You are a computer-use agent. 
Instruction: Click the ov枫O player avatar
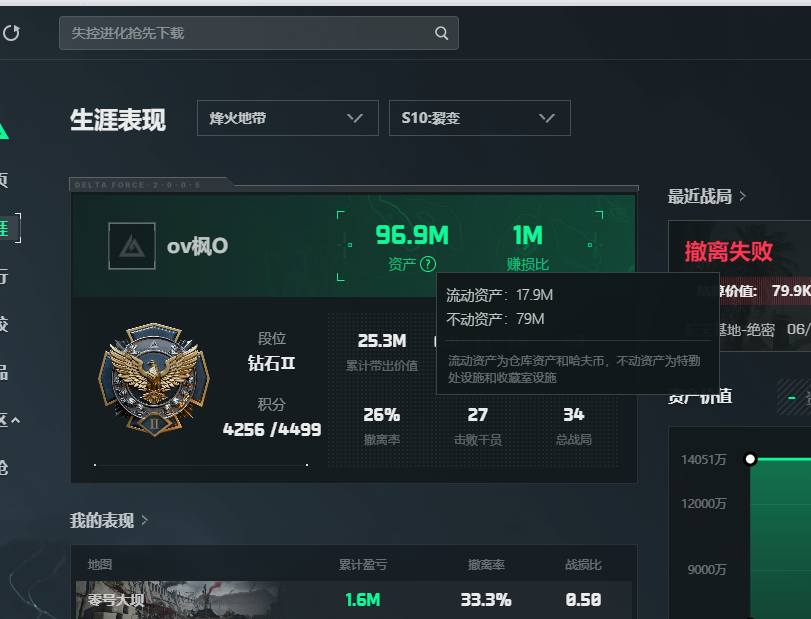click(x=132, y=246)
